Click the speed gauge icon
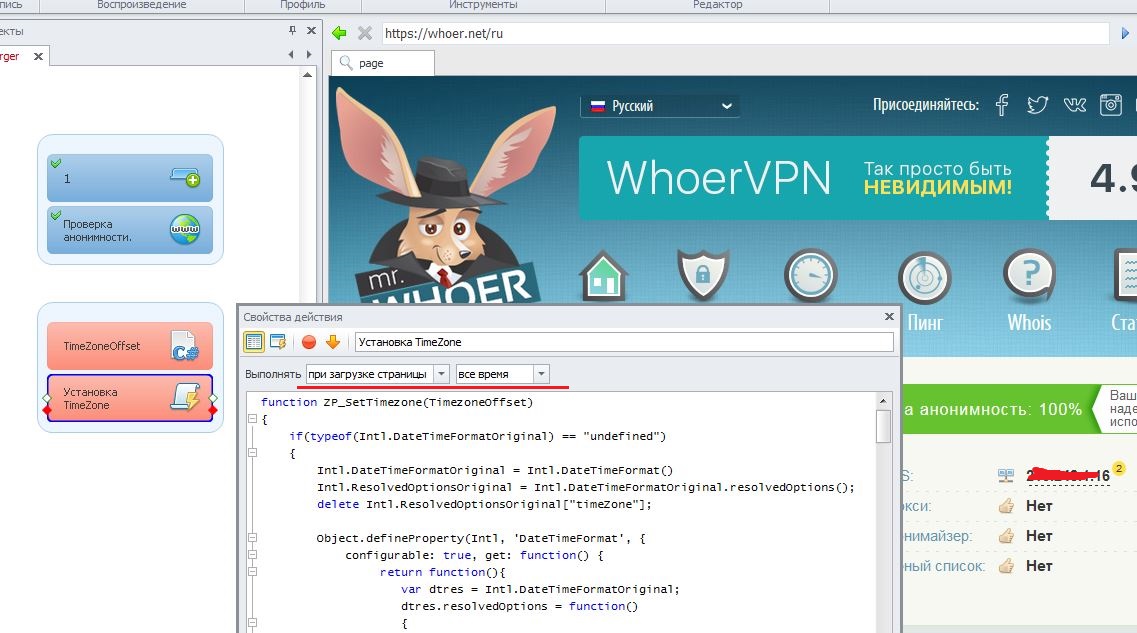The height and width of the screenshot is (633, 1137). click(x=811, y=276)
